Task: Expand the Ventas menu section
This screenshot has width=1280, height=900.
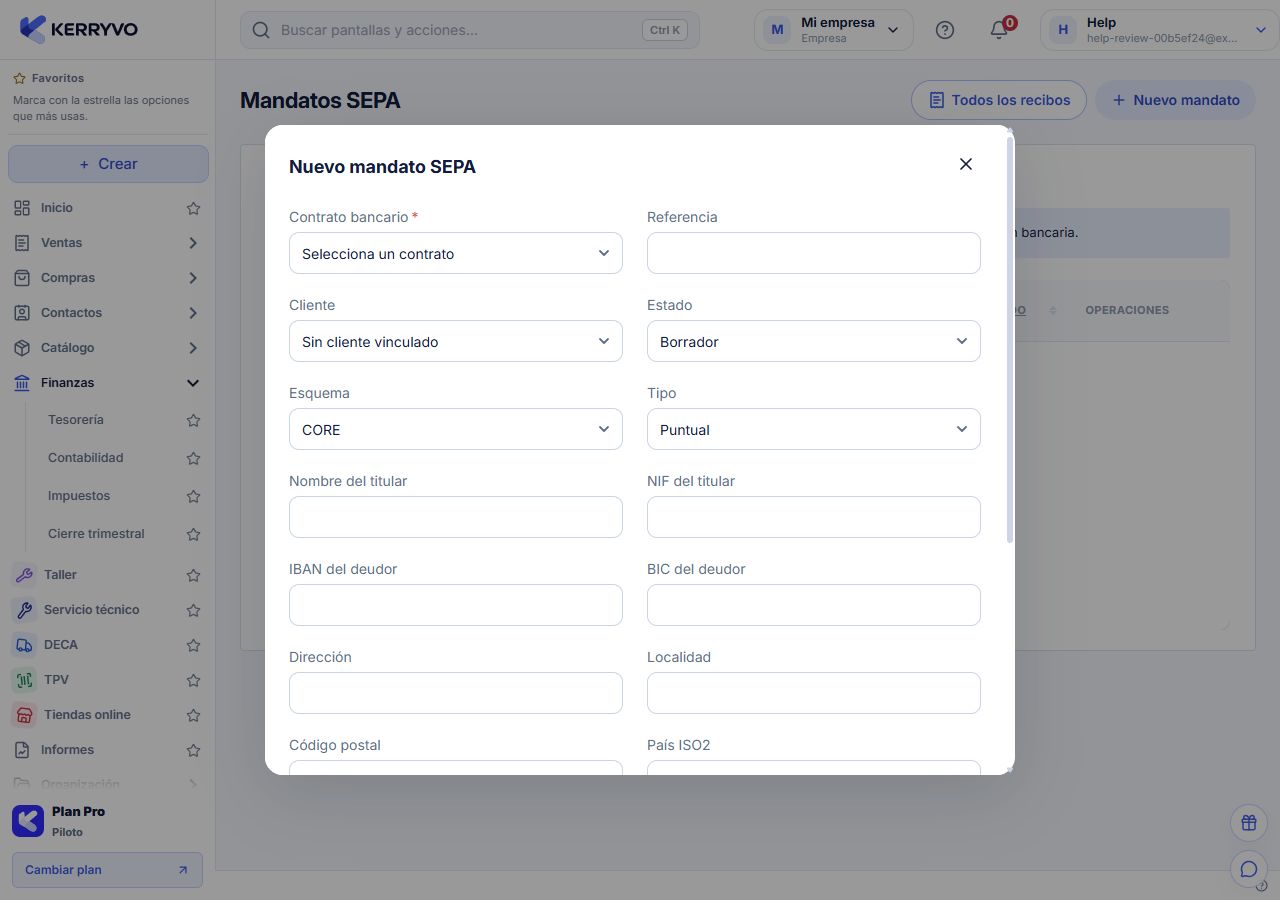Action: coord(193,243)
